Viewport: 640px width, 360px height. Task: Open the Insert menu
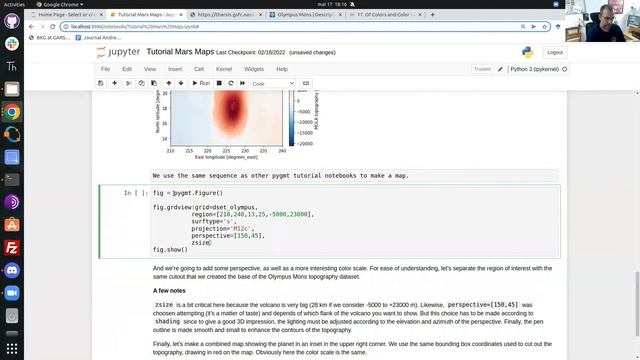coord(175,69)
